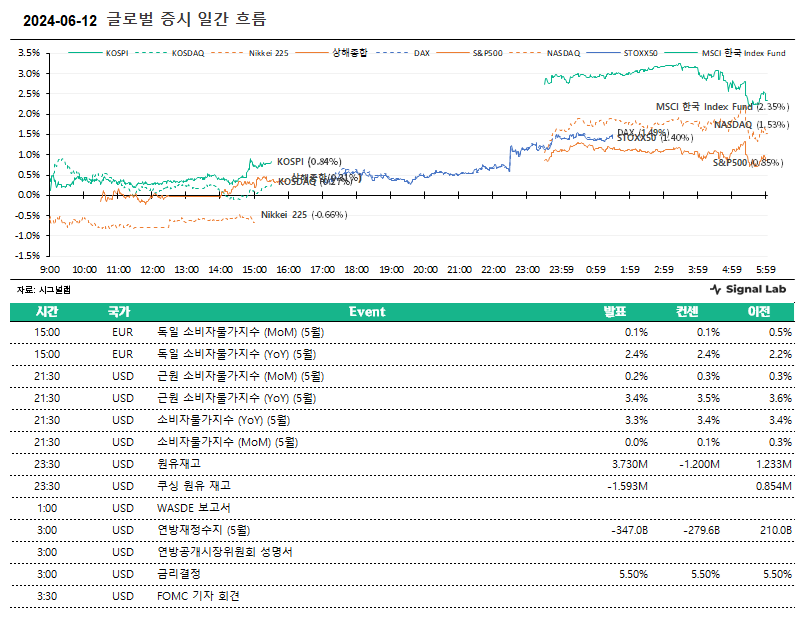Click the 3:30 time cell
The width and height of the screenshot is (805, 621).
[47, 596]
